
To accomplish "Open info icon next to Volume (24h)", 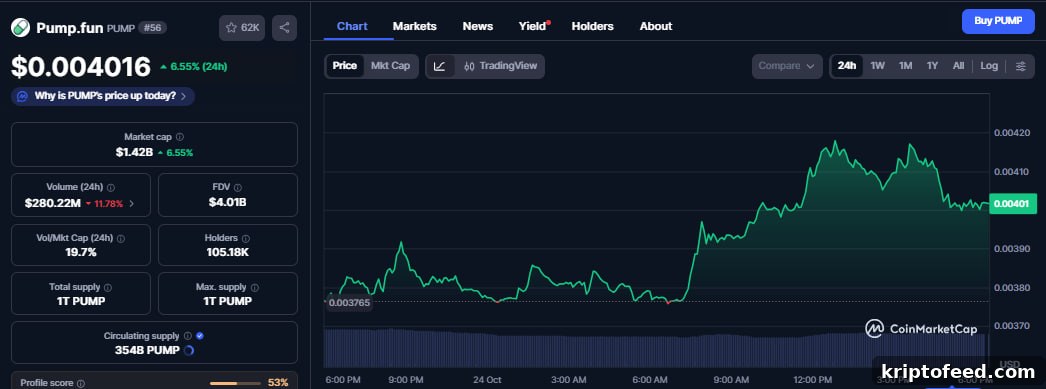I will click(111, 187).
